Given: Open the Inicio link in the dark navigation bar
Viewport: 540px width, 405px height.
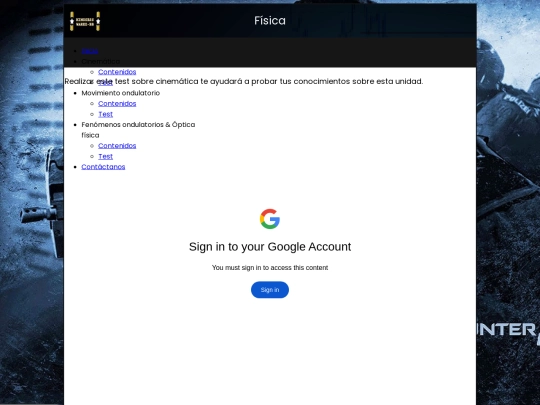Looking at the screenshot, I should 90,51.
